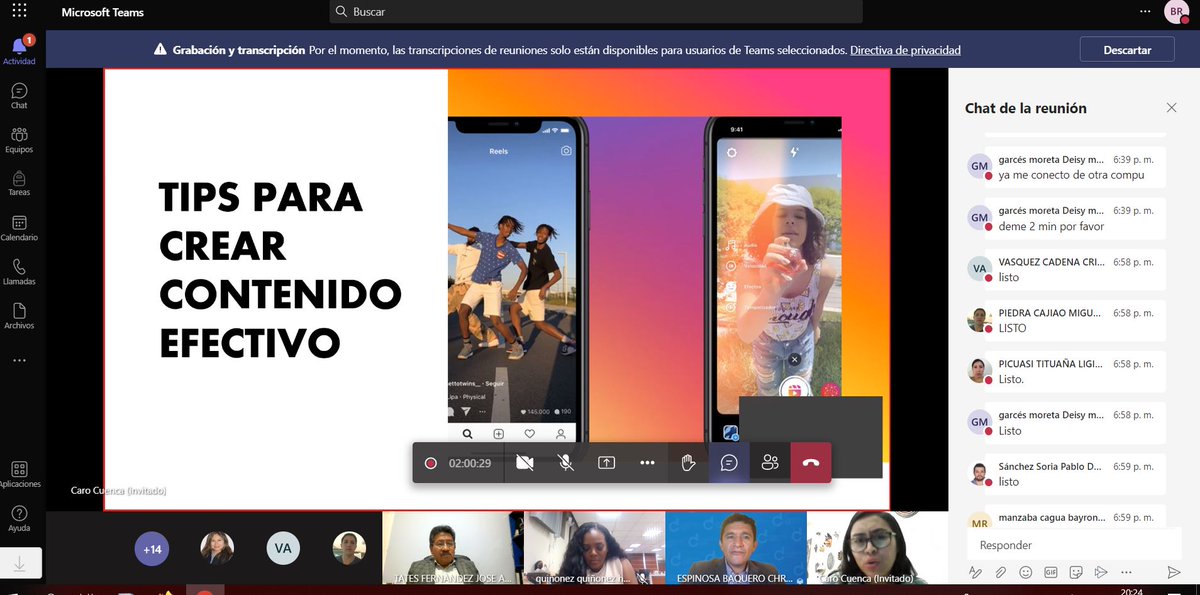Send the chat message
Screen dimensions: 1200x595
tap(1174, 572)
